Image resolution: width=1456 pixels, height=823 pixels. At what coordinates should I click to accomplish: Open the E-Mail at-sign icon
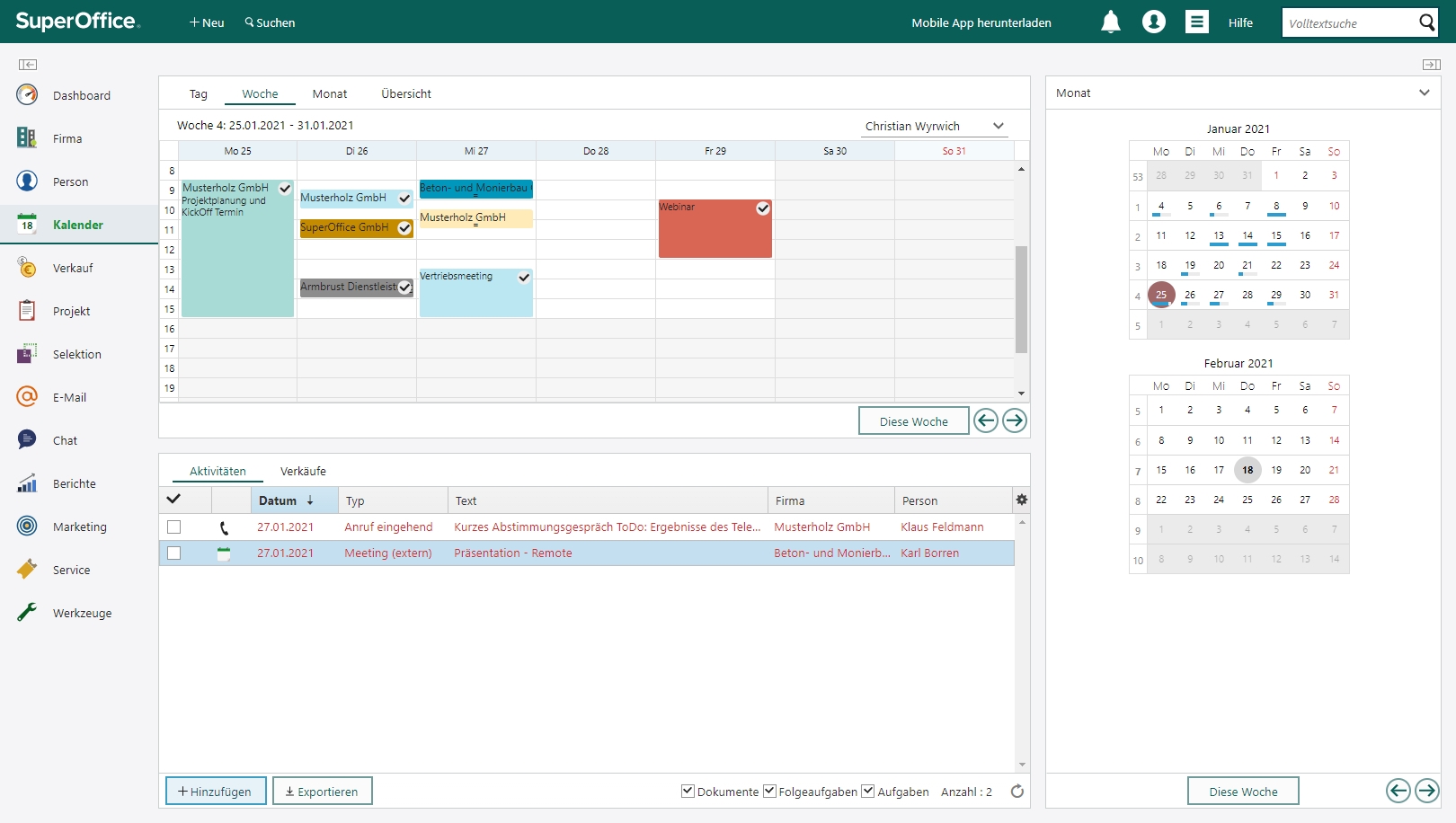pyautogui.click(x=27, y=396)
